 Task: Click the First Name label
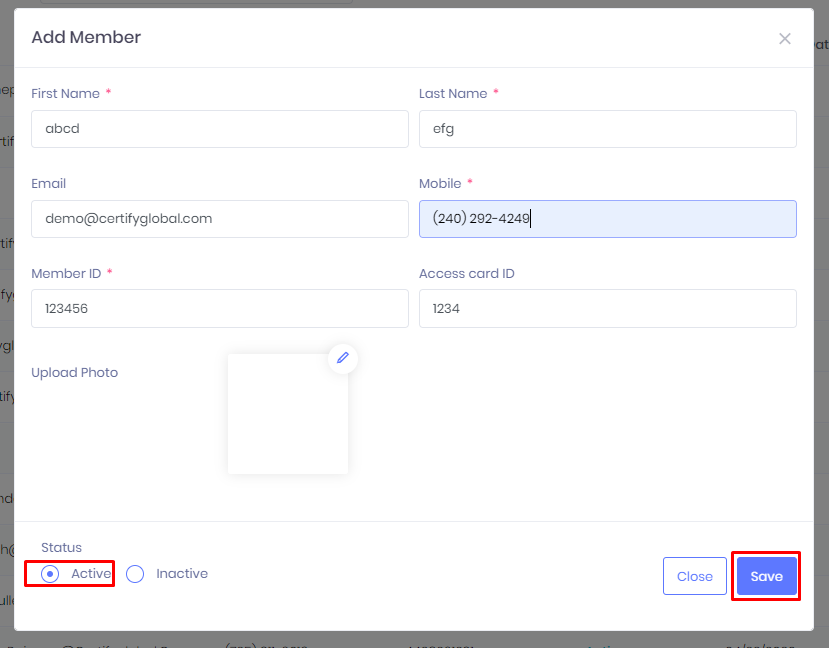point(65,94)
